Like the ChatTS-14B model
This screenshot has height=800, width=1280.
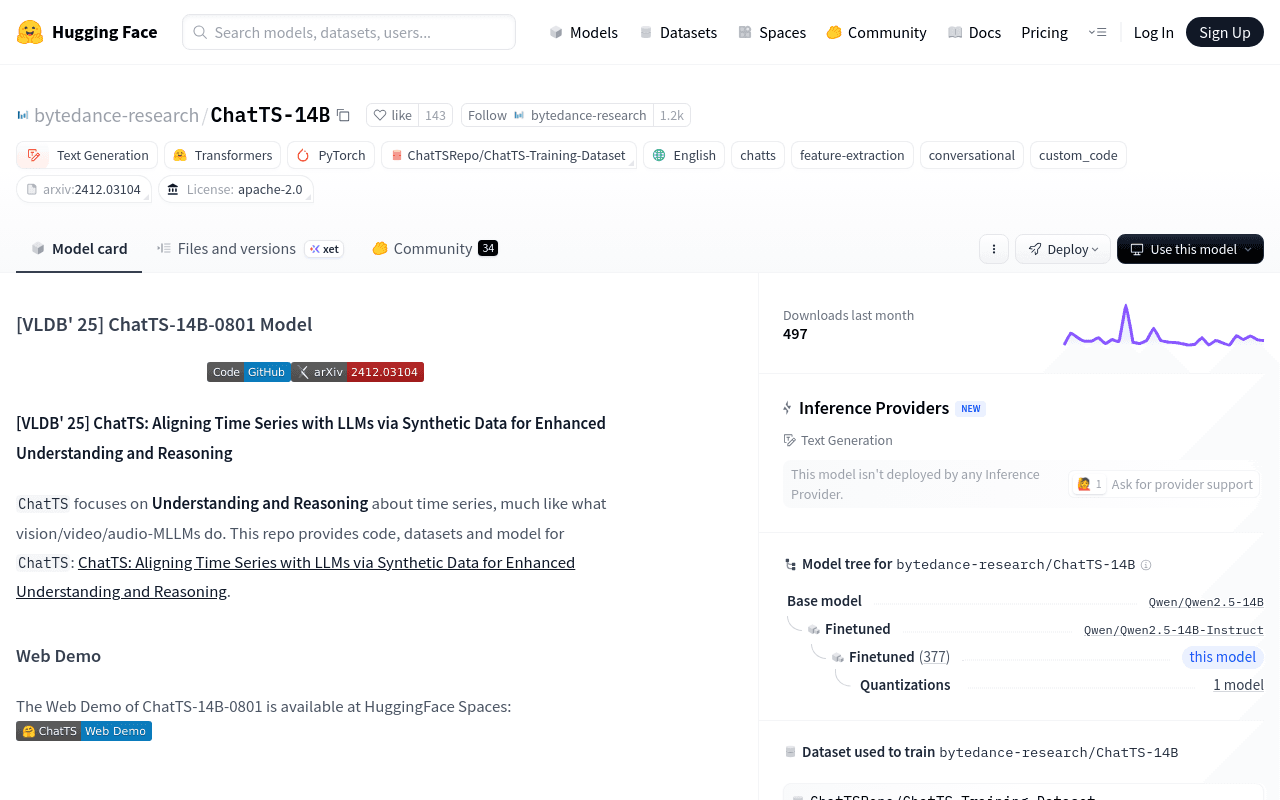pos(392,115)
